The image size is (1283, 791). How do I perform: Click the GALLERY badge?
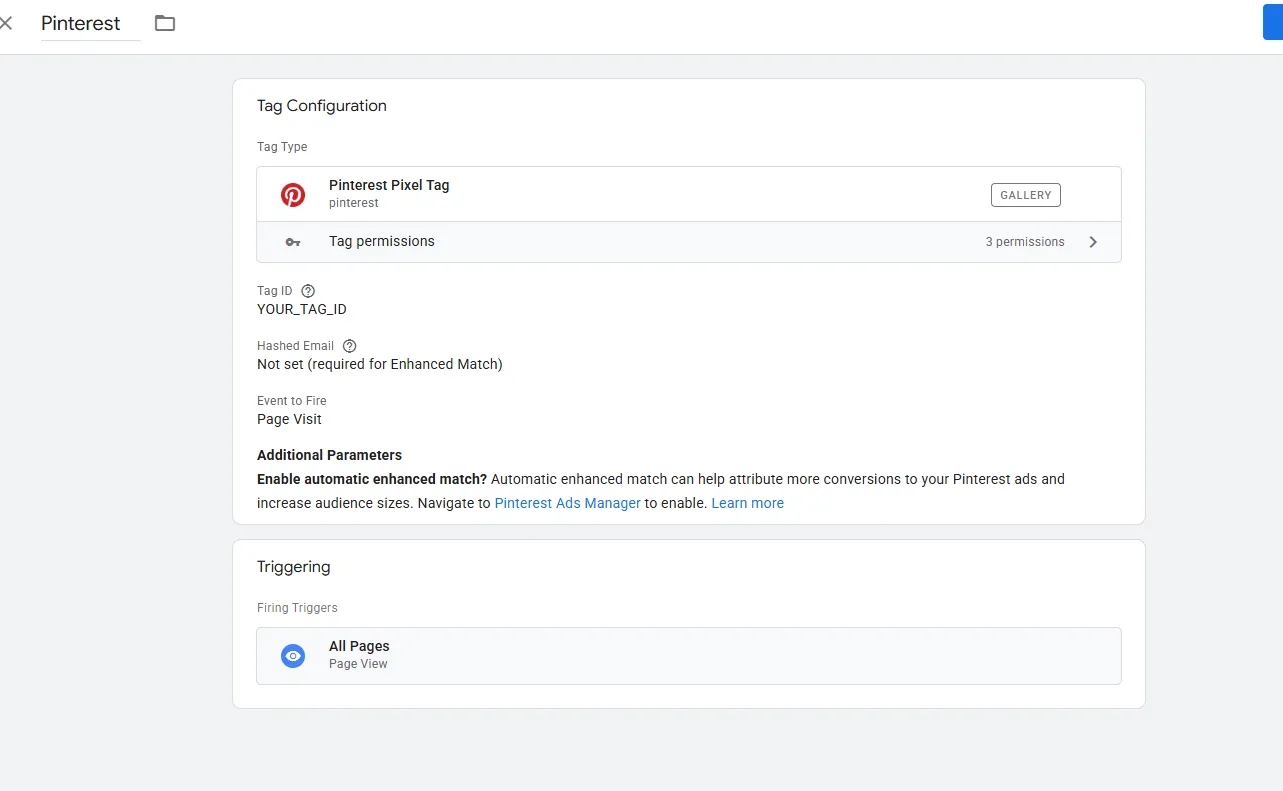[1025, 195]
